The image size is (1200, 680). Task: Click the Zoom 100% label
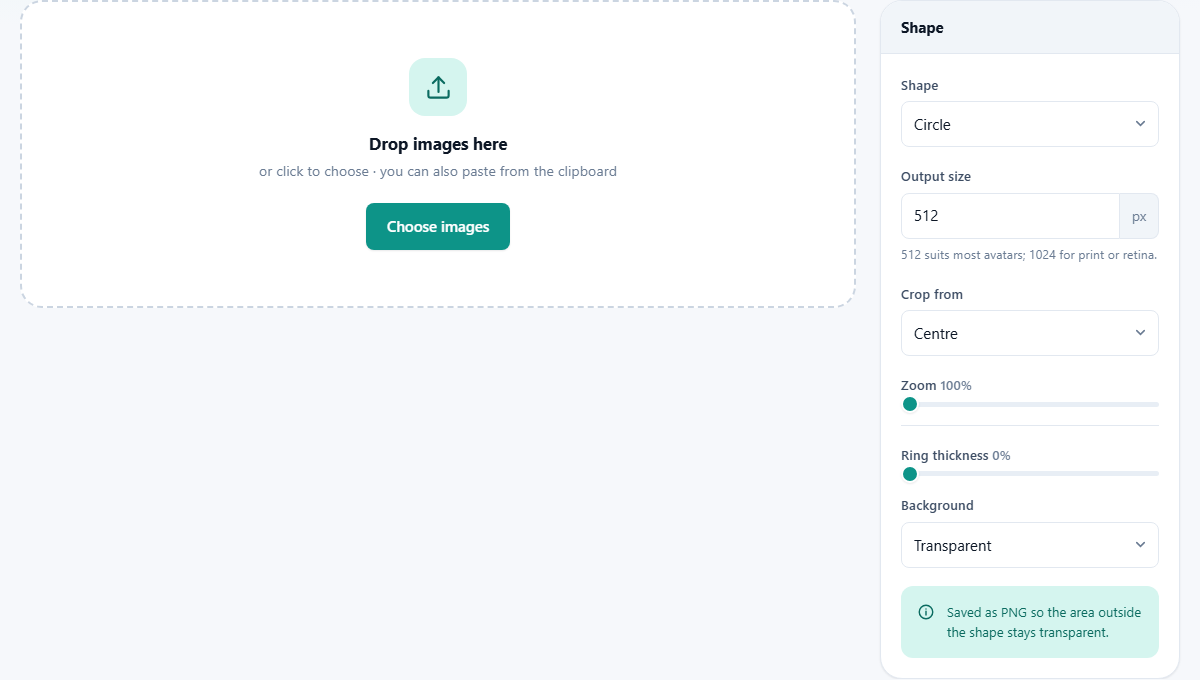tap(936, 385)
